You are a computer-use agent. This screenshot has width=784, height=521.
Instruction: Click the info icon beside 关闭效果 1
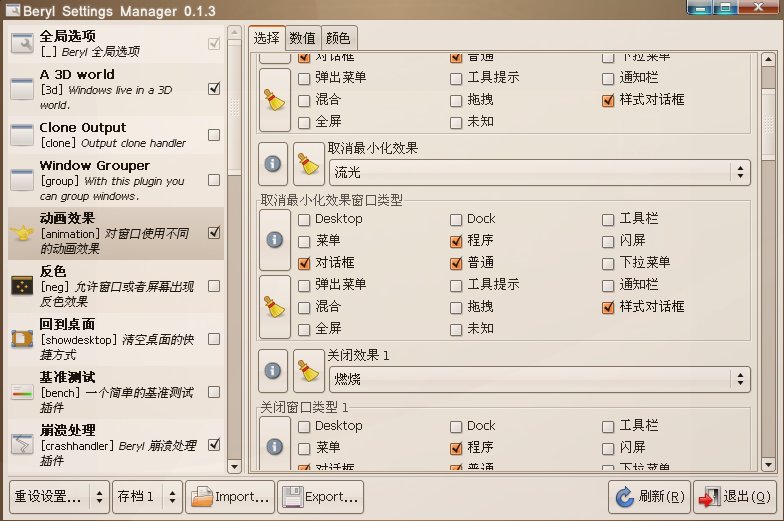click(x=272, y=370)
